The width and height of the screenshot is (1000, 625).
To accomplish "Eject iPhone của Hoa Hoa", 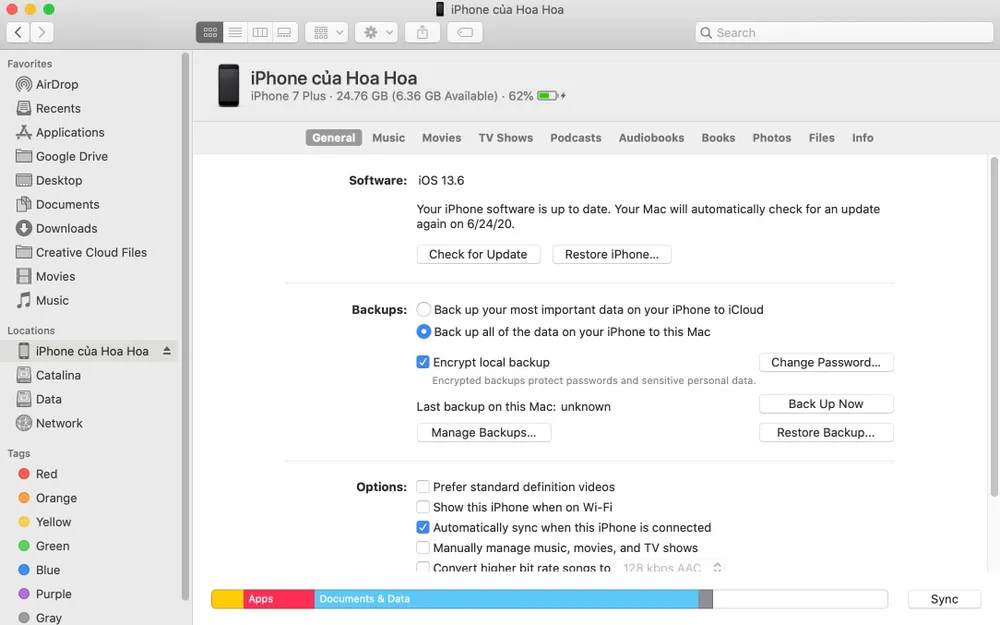I will click(166, 351).
